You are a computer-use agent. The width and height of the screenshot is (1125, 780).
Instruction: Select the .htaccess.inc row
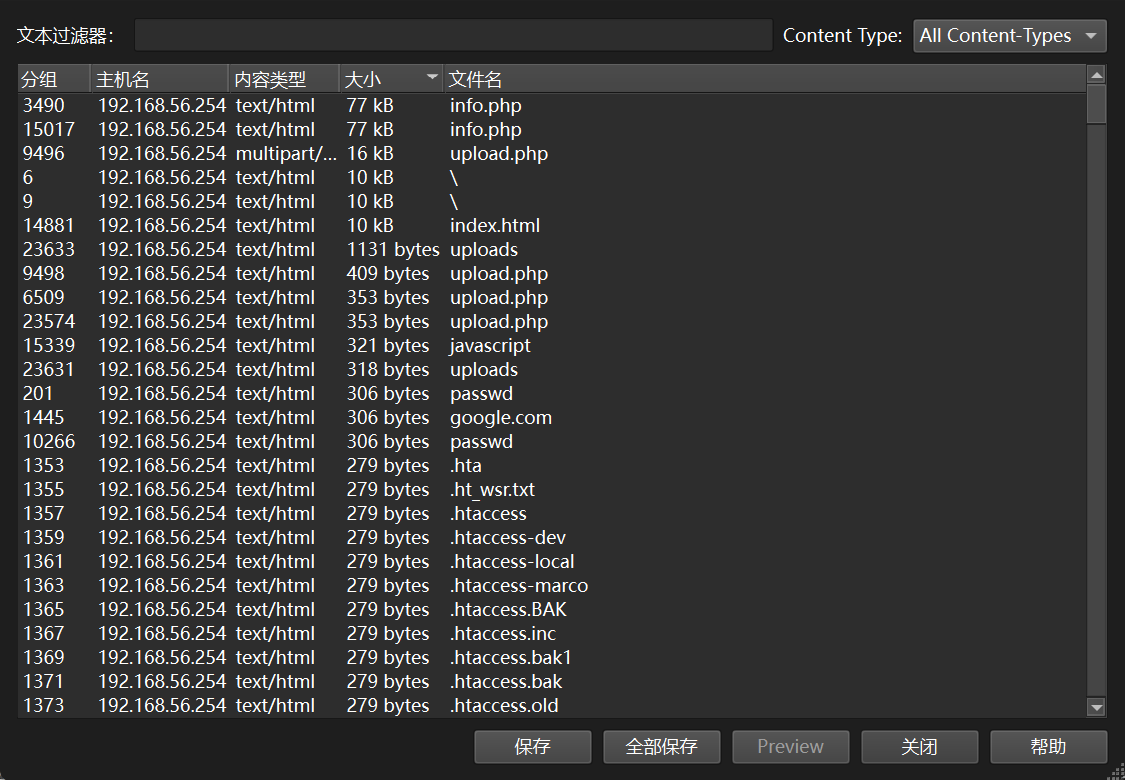(x=552, y=634)
